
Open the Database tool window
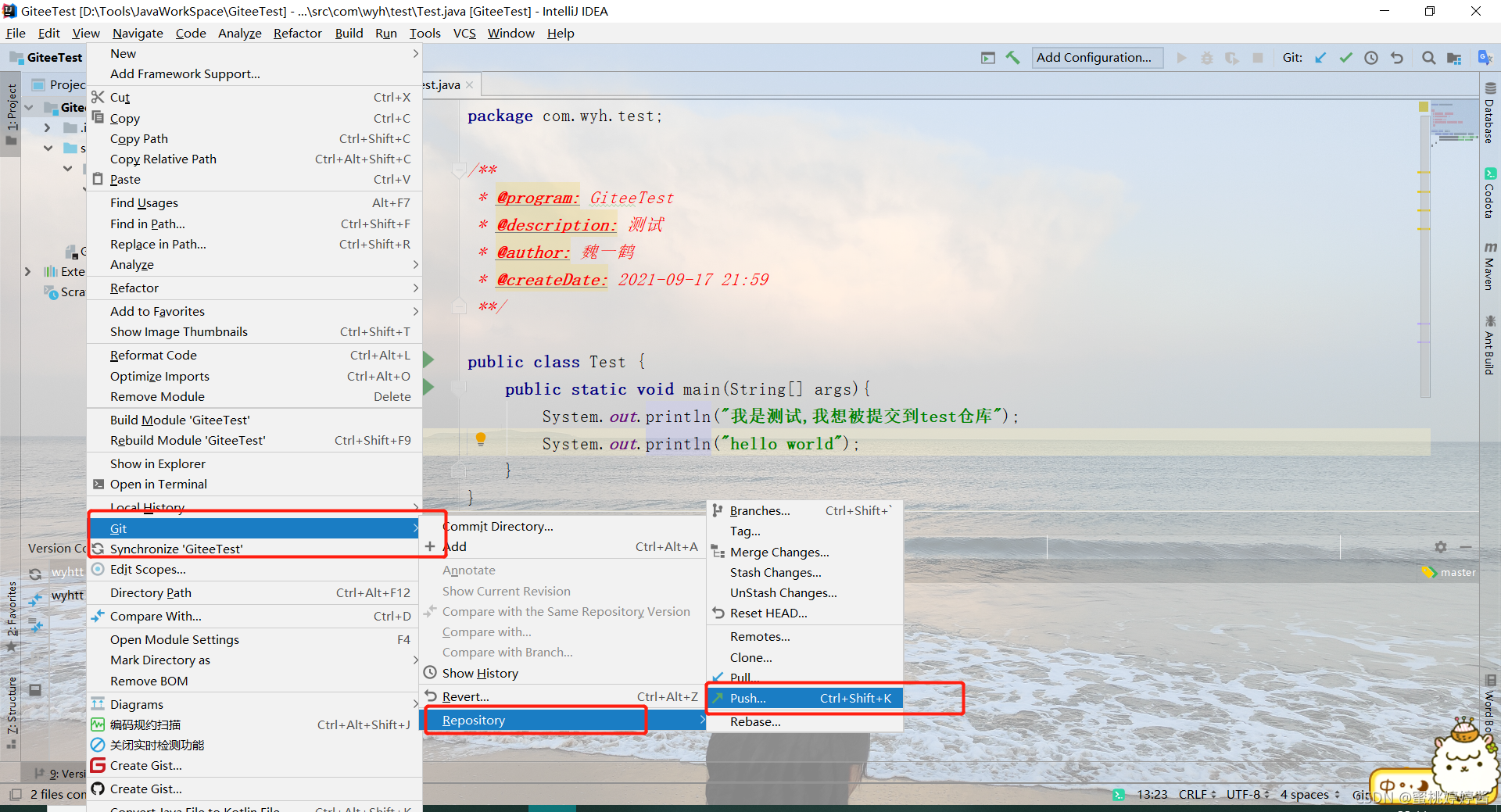coord(1490,113)
